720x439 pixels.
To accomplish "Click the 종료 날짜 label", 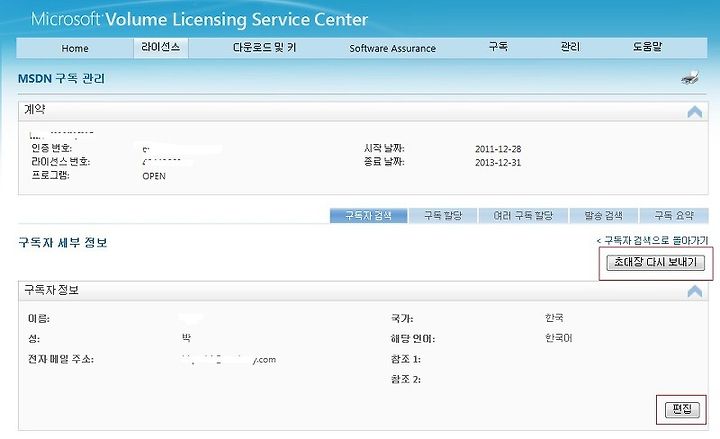I will coord(384,162).
